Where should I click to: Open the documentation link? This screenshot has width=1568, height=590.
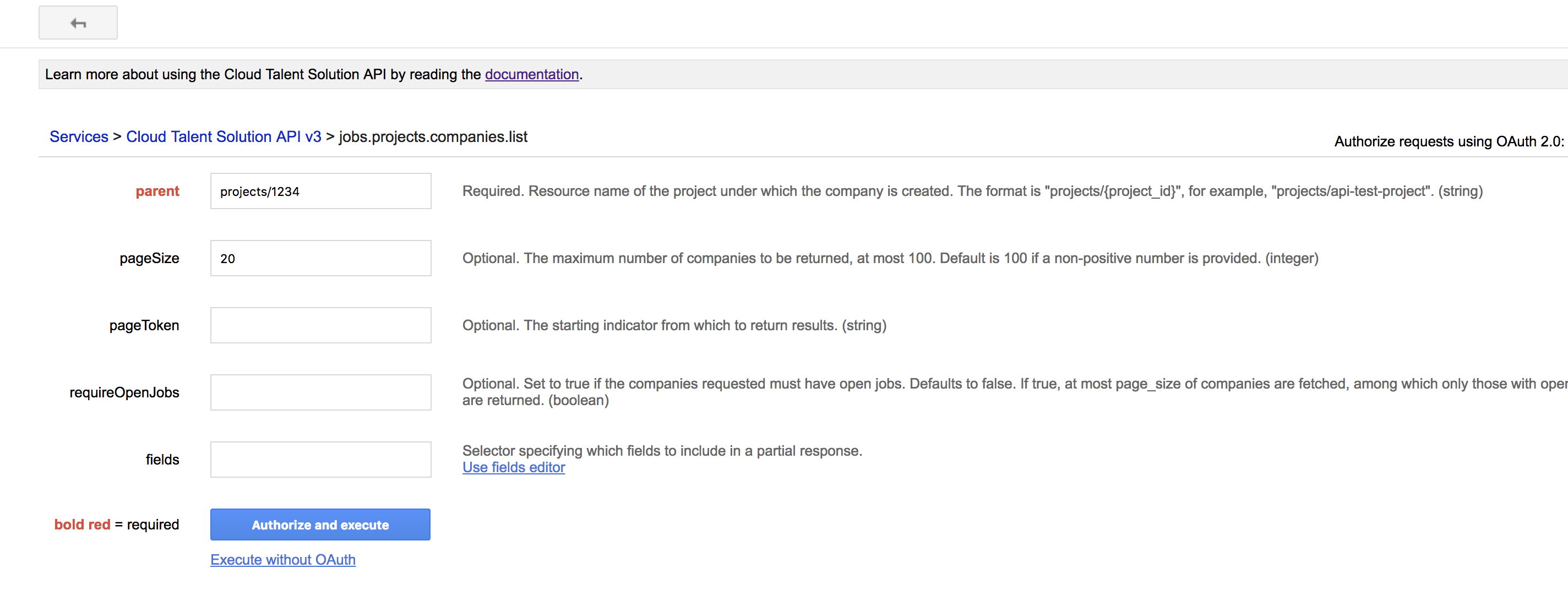click(x=531, y=74)
